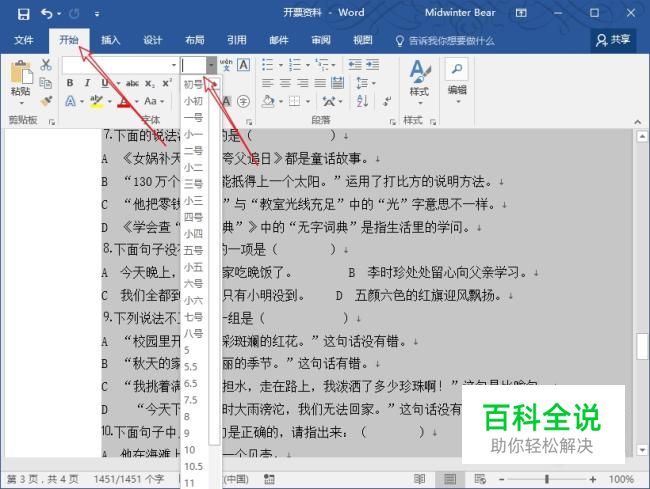Screen dimensions: 650x489
Task: Collapse the font size dropdown arrow
Action: (x=211, y=65)
